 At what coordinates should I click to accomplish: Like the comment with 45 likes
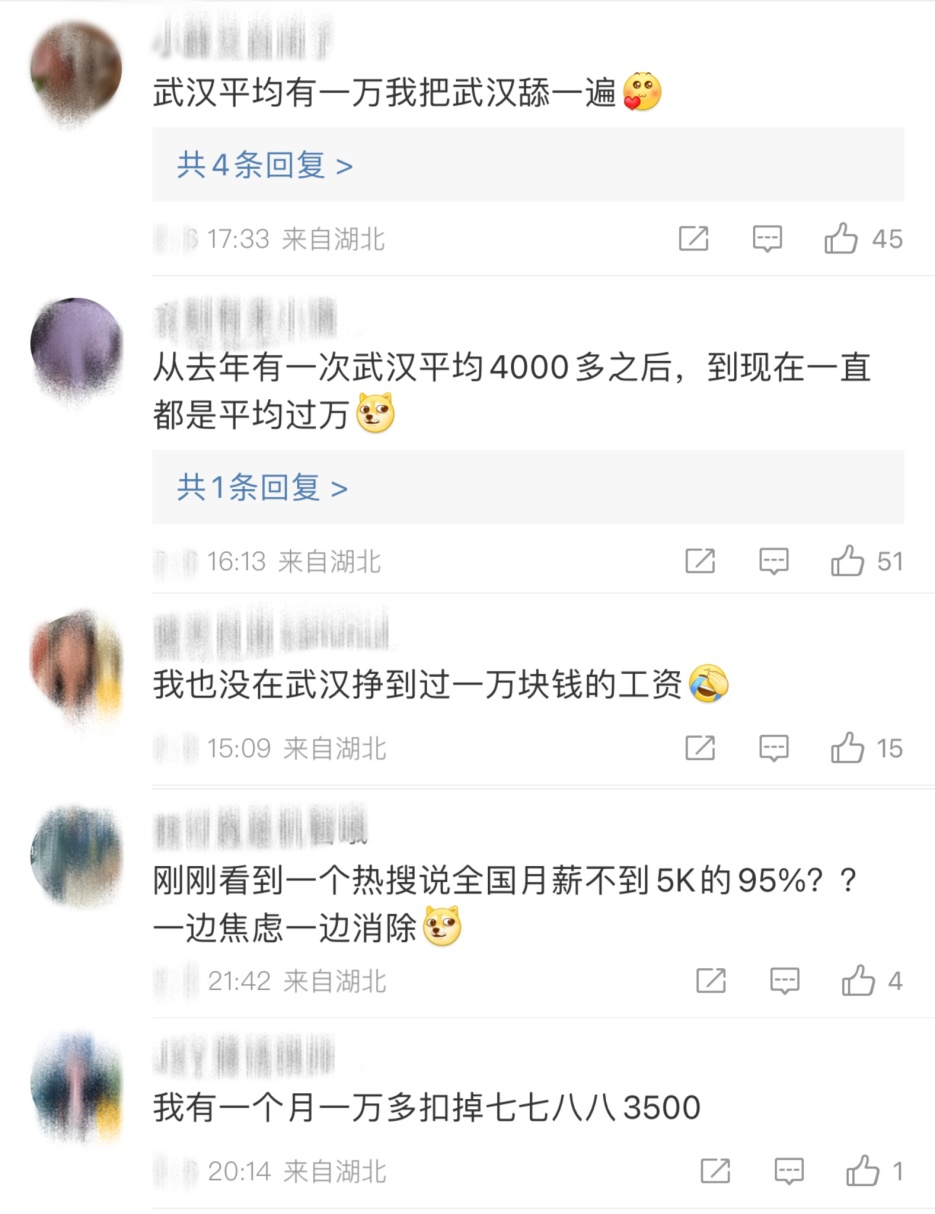point(841,238)
